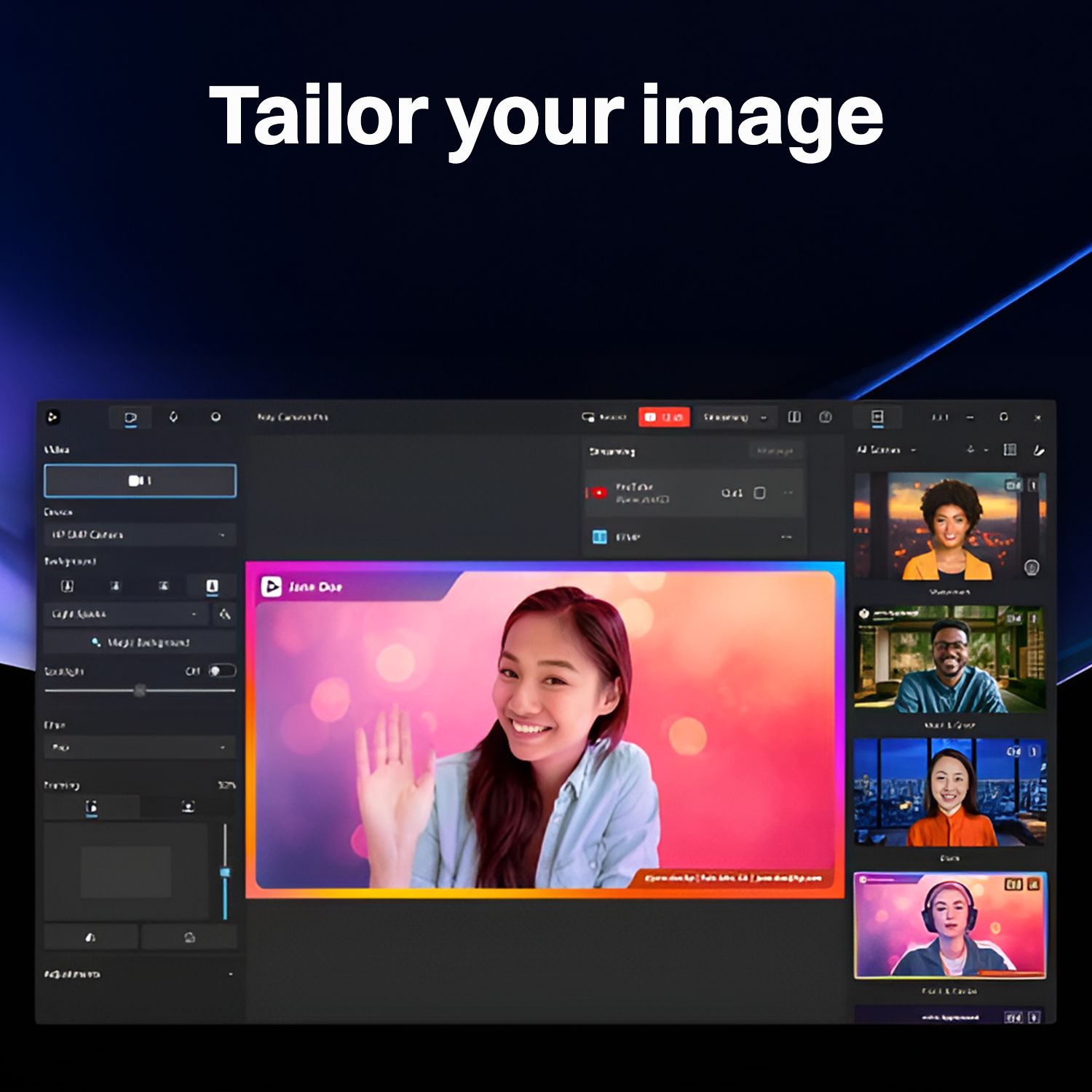
Task: Open the camera Device dropdown
Action: pos(140,535)
